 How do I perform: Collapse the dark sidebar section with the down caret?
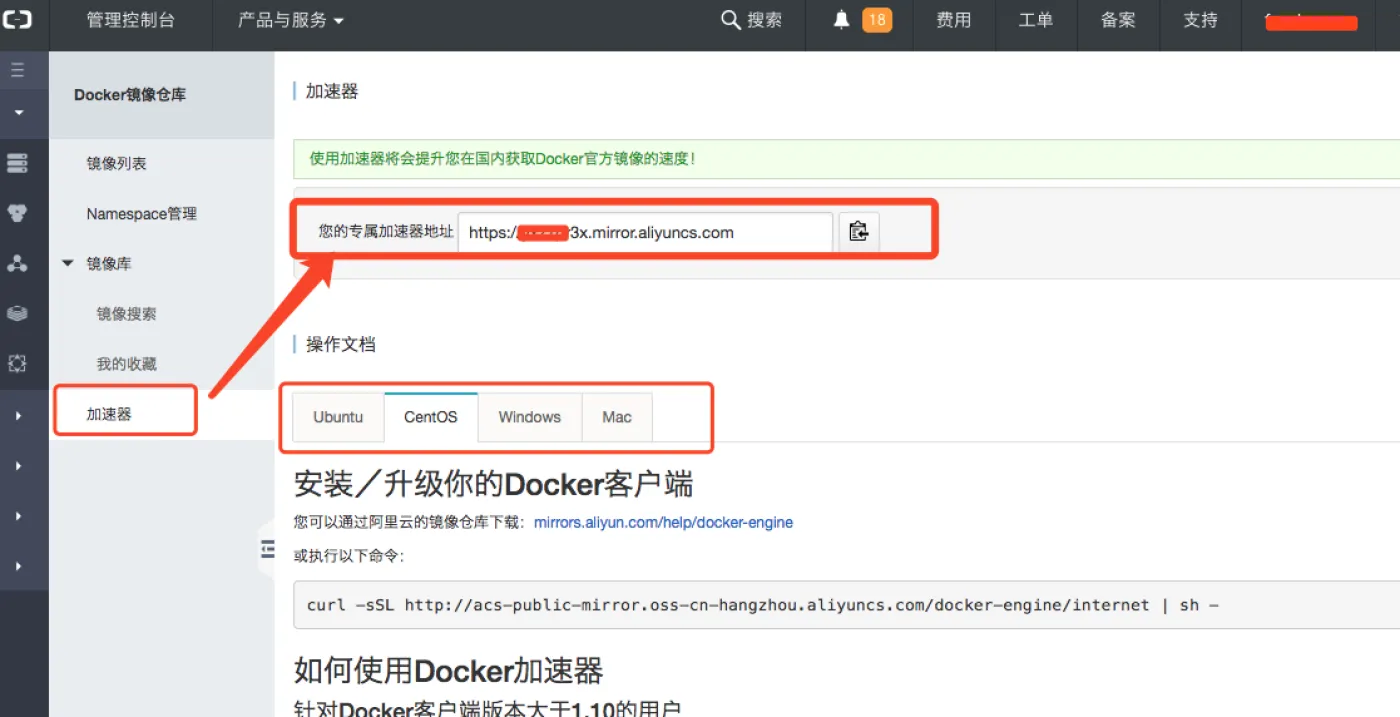click(18, 113)
